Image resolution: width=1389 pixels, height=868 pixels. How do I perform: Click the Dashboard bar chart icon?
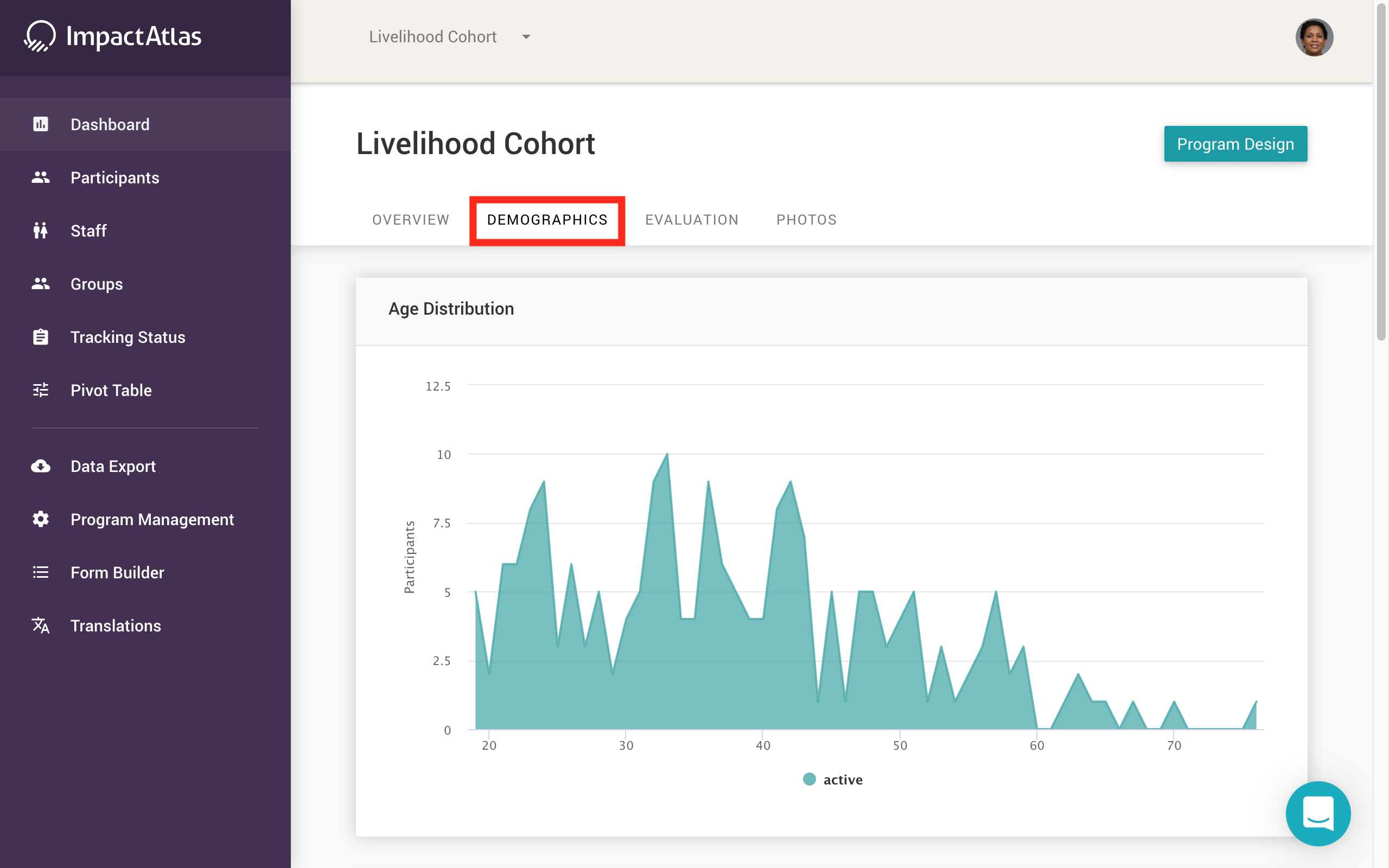tap(40, 124)
